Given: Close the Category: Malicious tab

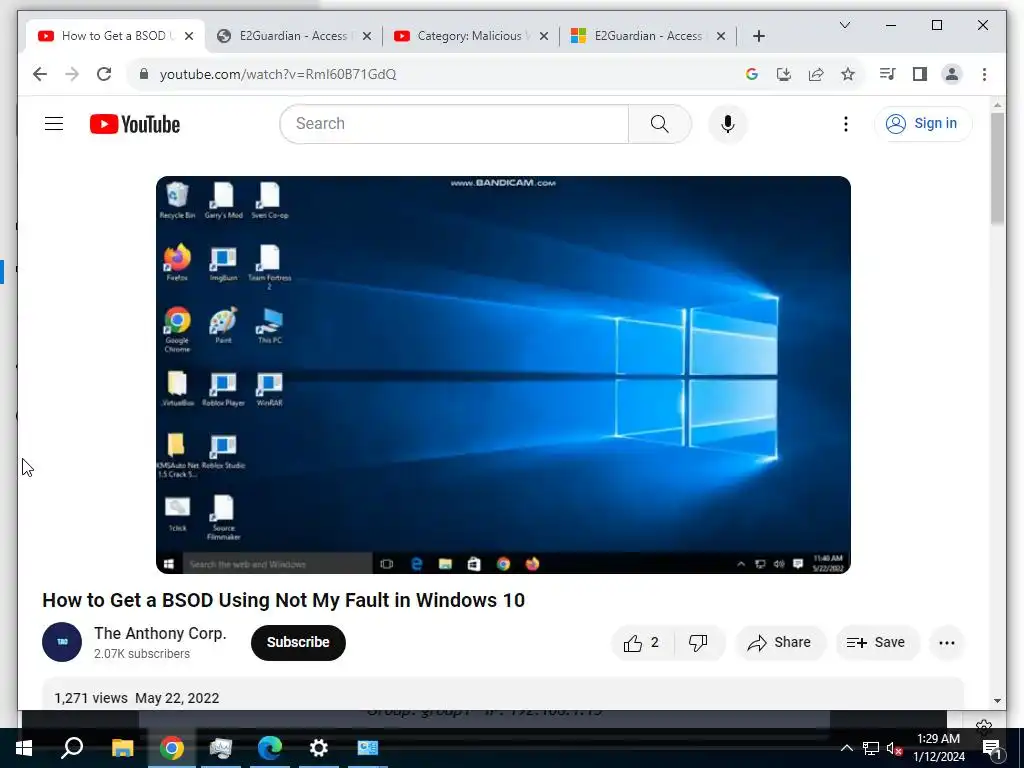Looking at the screenshot, I should [543, 36].
